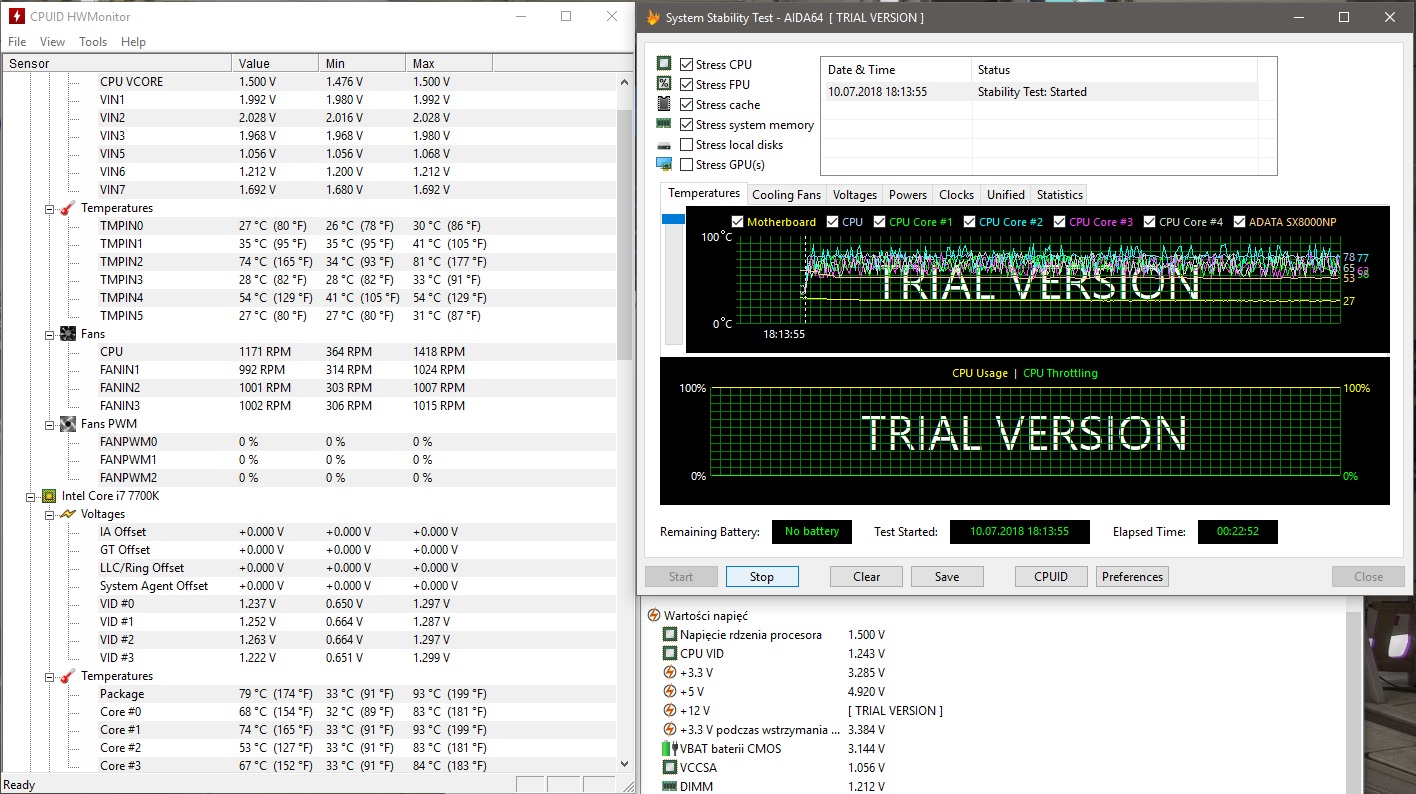Collapse the Intel Core i7 7700K node

coord(31,496)
